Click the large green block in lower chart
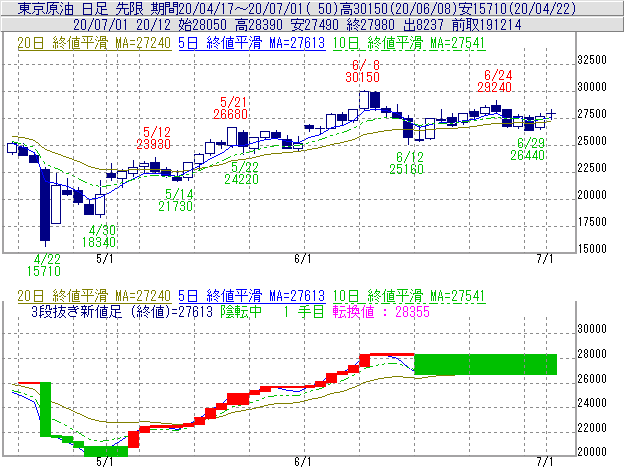 tap(485, 364)
